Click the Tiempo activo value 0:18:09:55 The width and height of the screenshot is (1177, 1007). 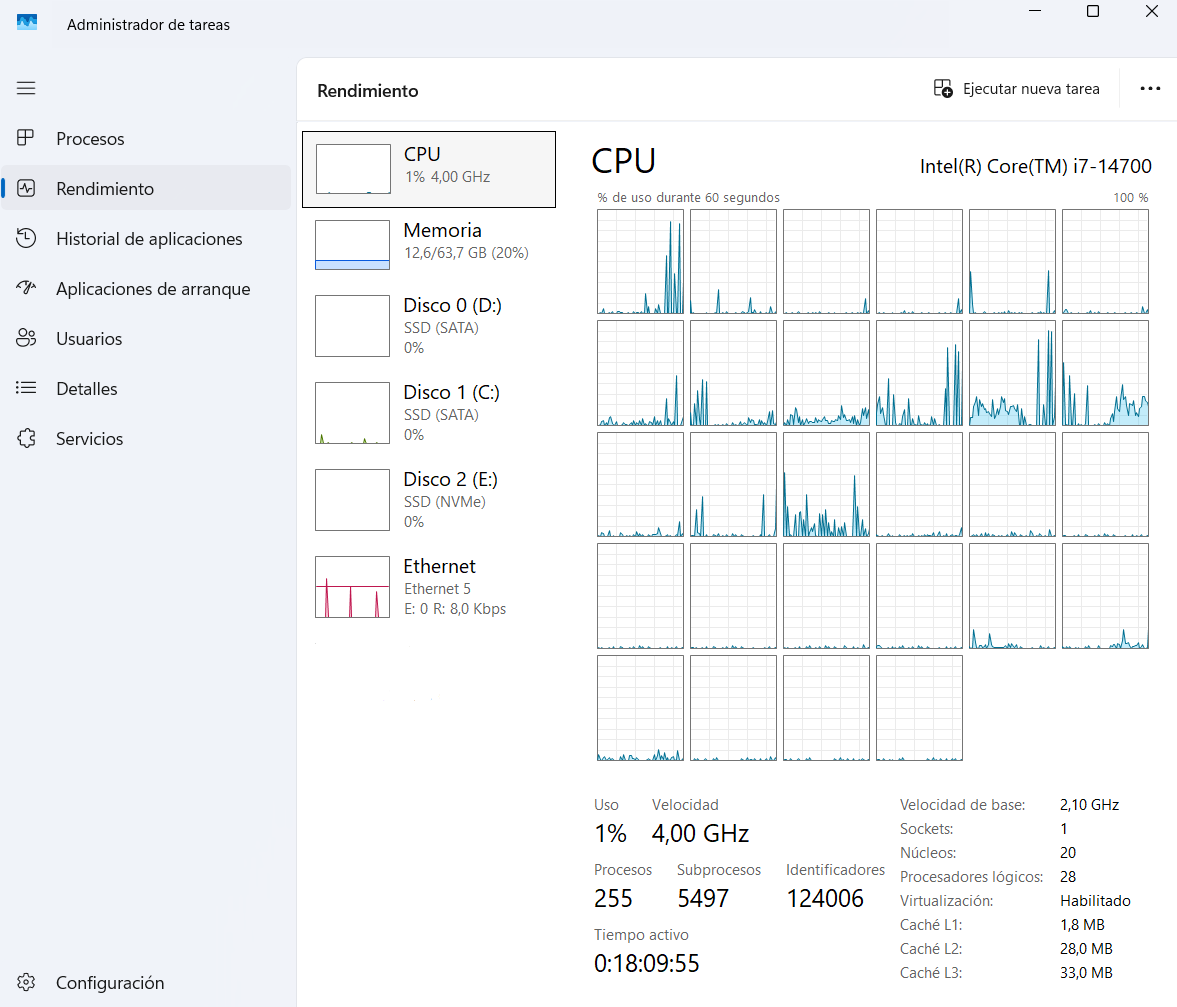[646, 963]
